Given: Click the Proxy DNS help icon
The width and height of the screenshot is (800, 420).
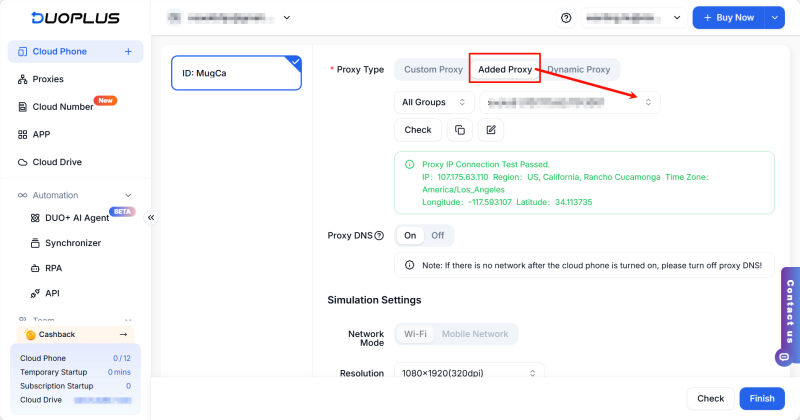Looking at the screenshot, I should click(x=379, y=236).
